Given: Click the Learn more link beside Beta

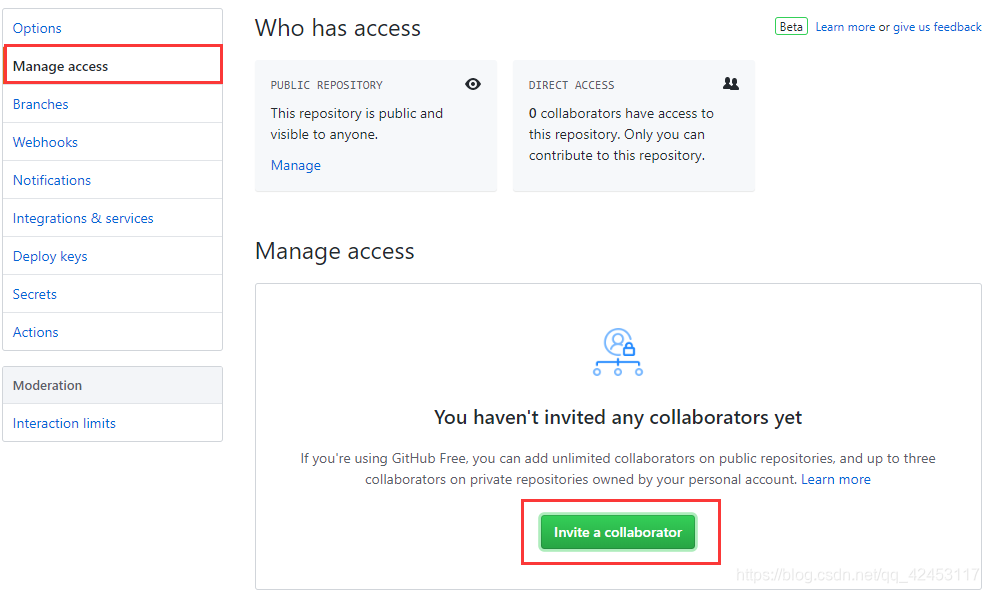Looking at the screenshot, I should [845, 27].
